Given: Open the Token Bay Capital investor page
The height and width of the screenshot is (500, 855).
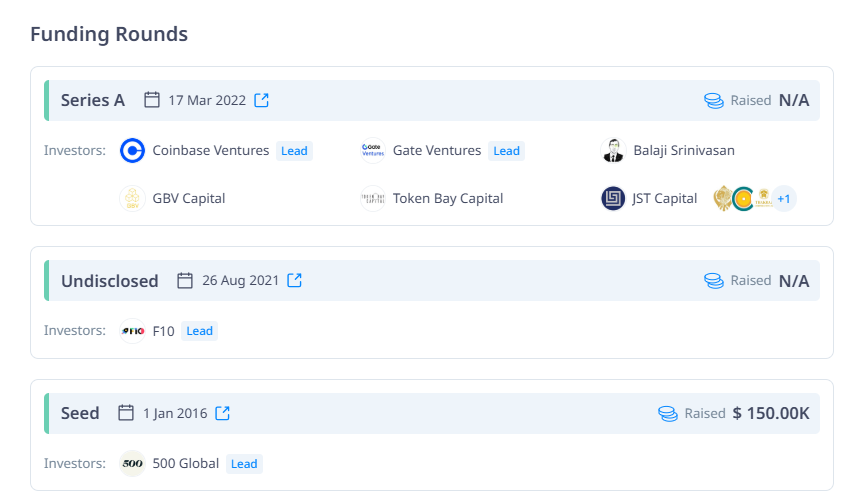Looking at the screenshot, I should click(448, 198).
